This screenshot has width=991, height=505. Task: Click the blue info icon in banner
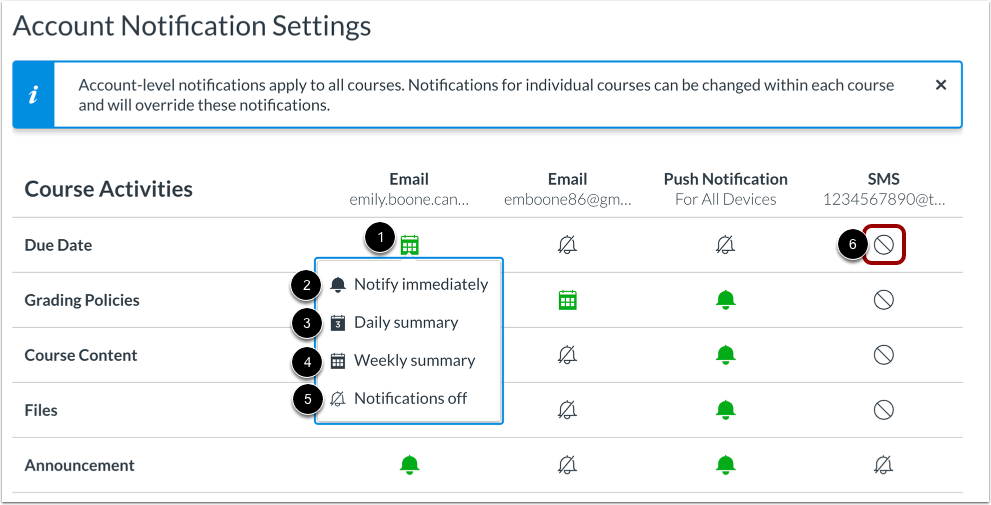[33, 95]
